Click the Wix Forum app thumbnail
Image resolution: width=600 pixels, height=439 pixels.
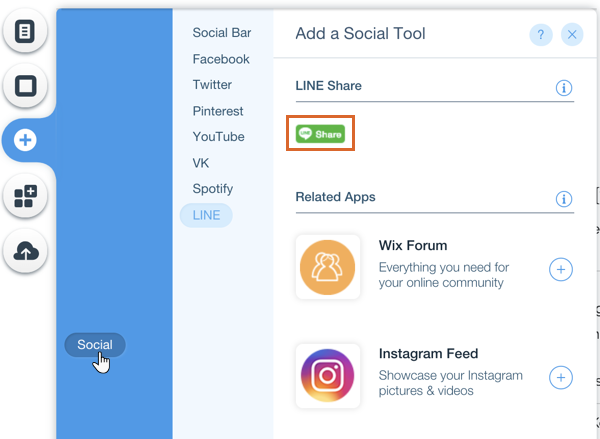pos(328,267)
